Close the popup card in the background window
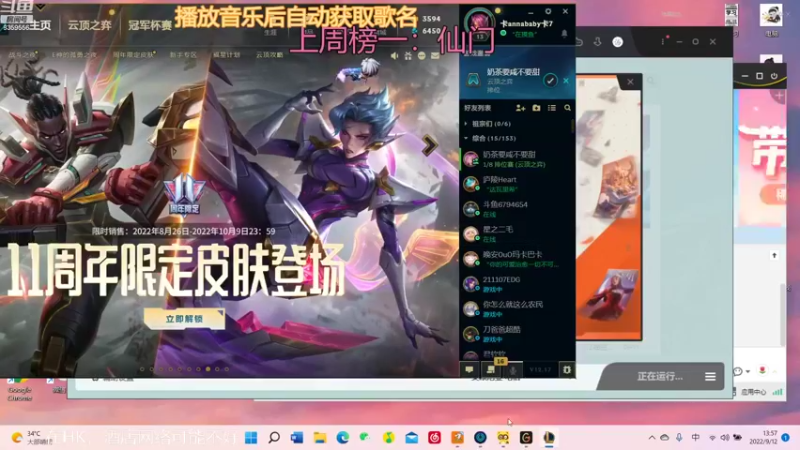This screenshot has width=800, height=450. click(630, 82)
